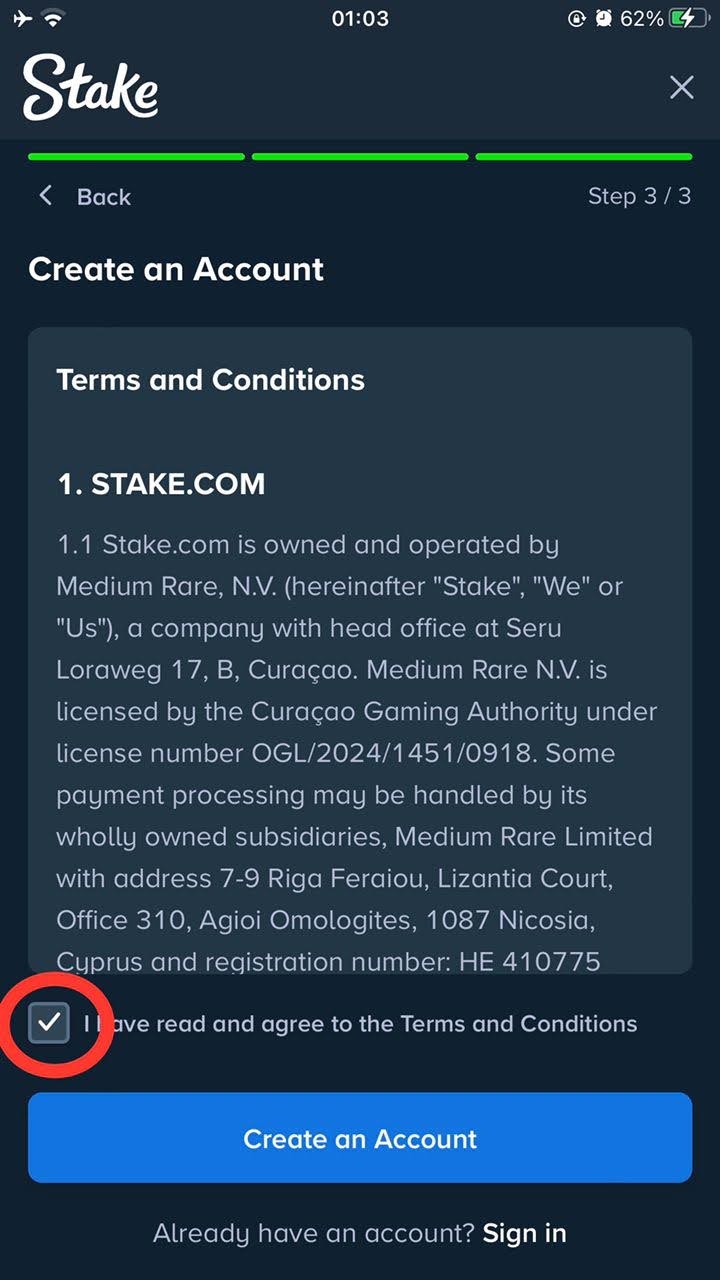This screenshot has height=1280, width=720.
Task: Tap the alarm clock status icon
Action: 603,17
